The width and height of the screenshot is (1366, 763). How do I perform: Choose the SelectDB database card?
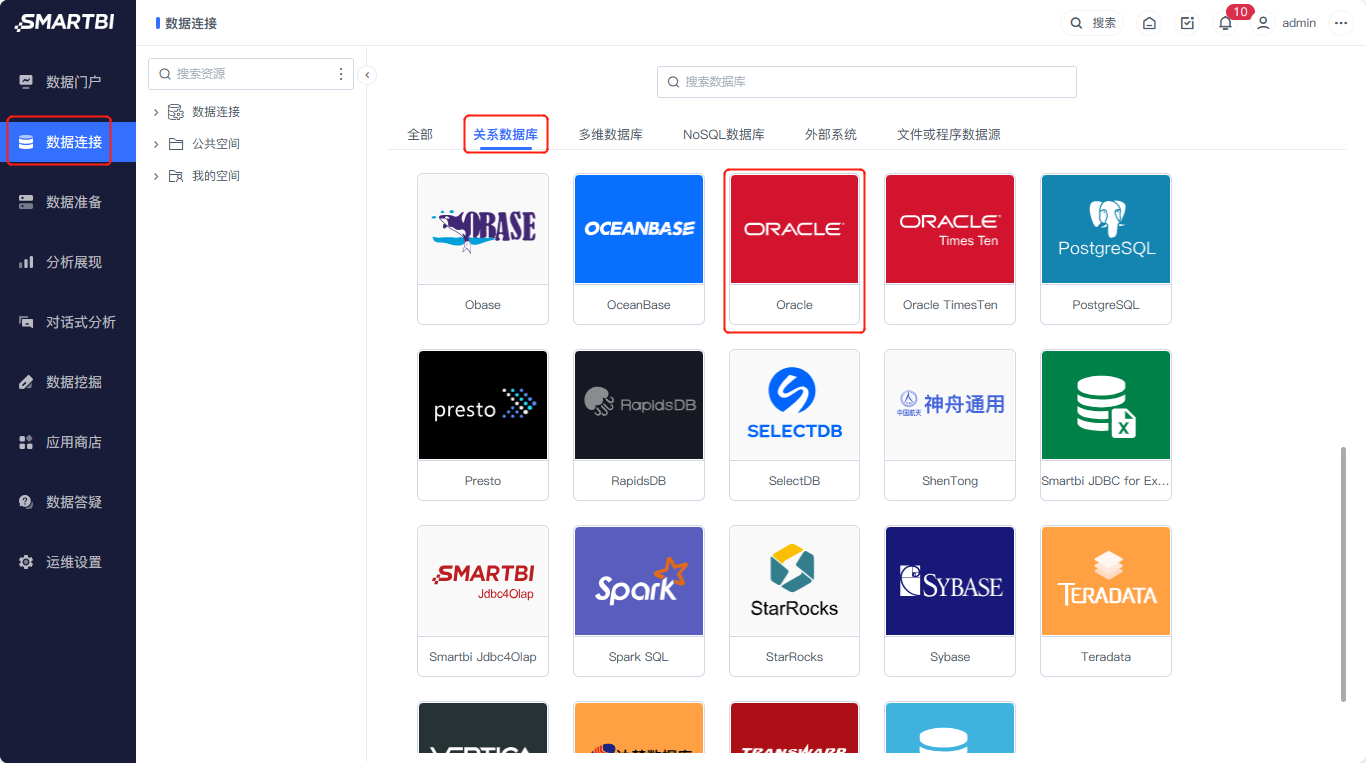point(795,425)
